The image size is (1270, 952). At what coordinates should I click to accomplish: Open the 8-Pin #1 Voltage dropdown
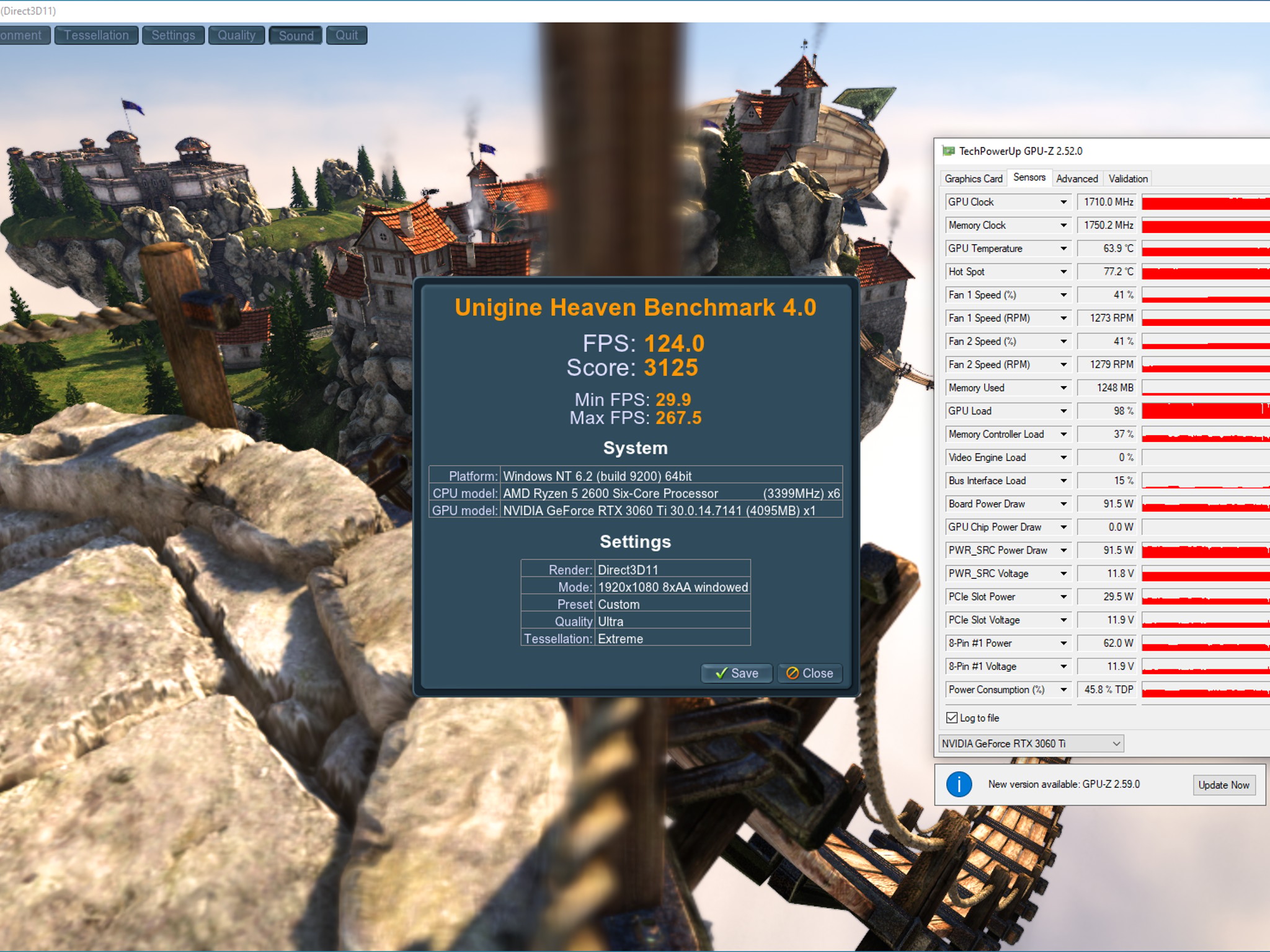1064,667
